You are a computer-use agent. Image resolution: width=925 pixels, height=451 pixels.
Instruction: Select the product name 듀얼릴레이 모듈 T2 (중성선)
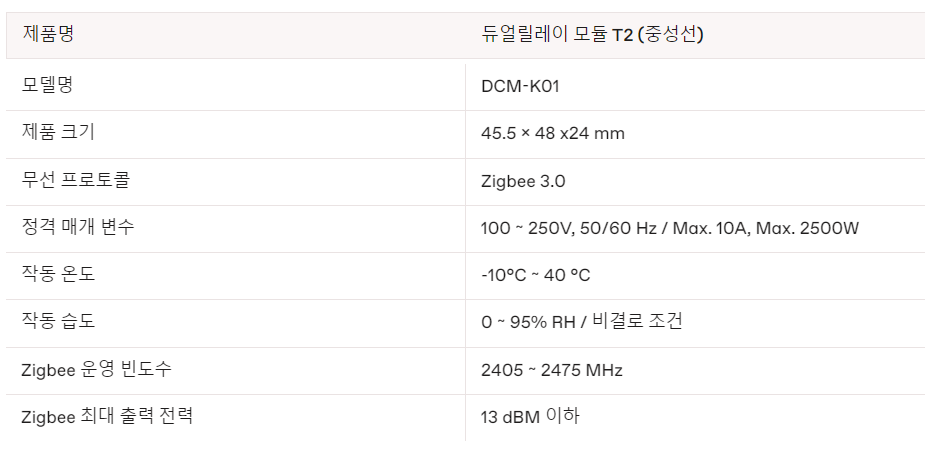(592, 35)
